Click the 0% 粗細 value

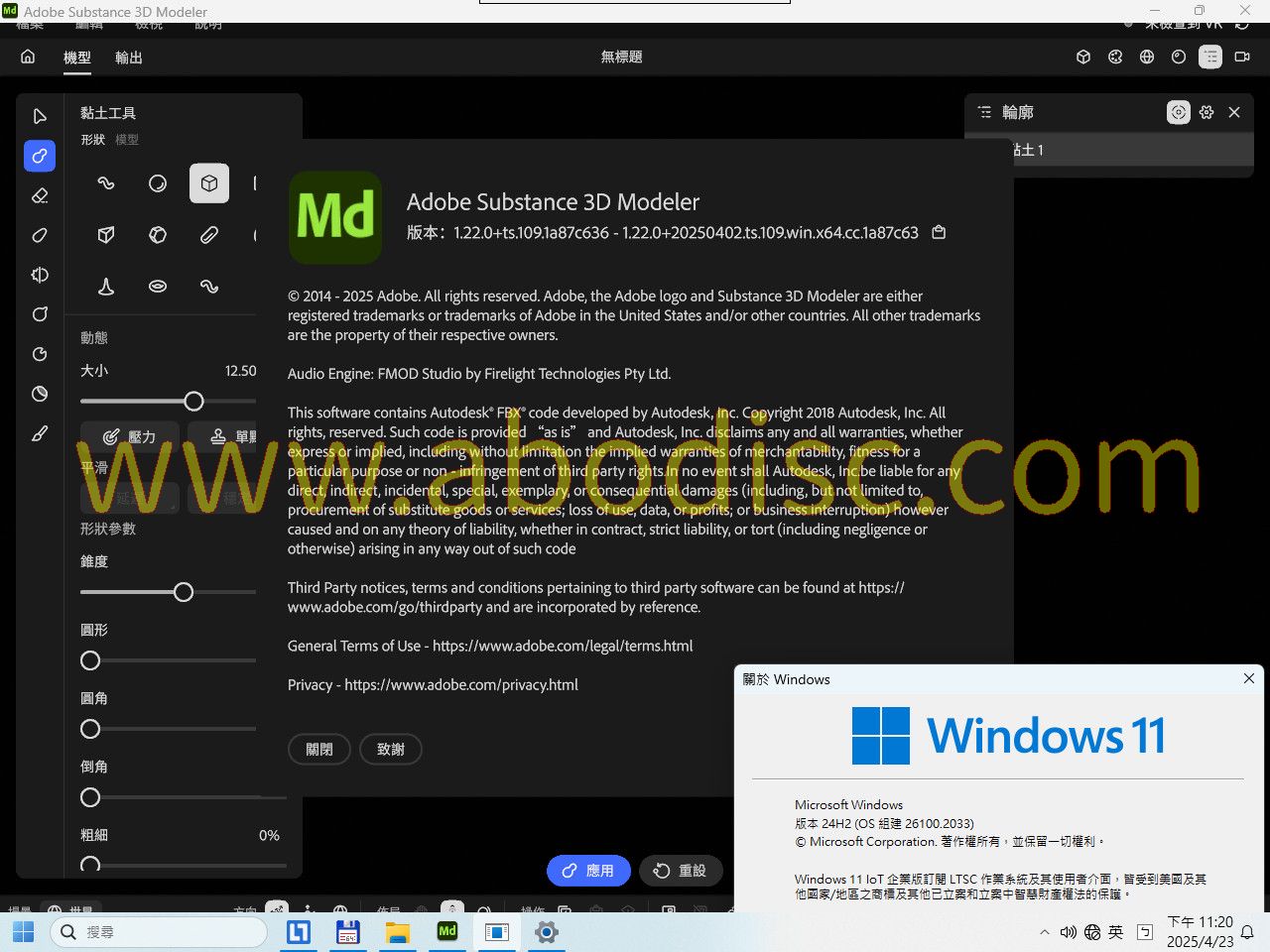[x=269, y=835]
